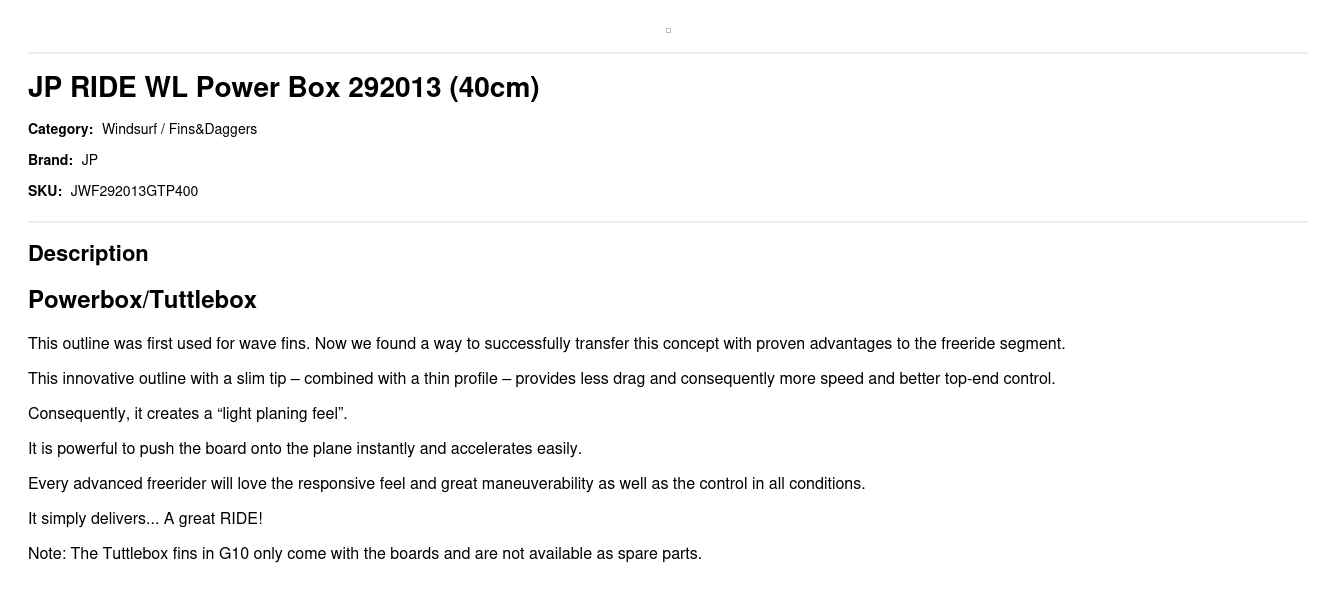Click the Powerbox/Tuttlebox subheading
Image resolution: width=1328 pixels, height=609 pixels.
click(x=142, y=300)
